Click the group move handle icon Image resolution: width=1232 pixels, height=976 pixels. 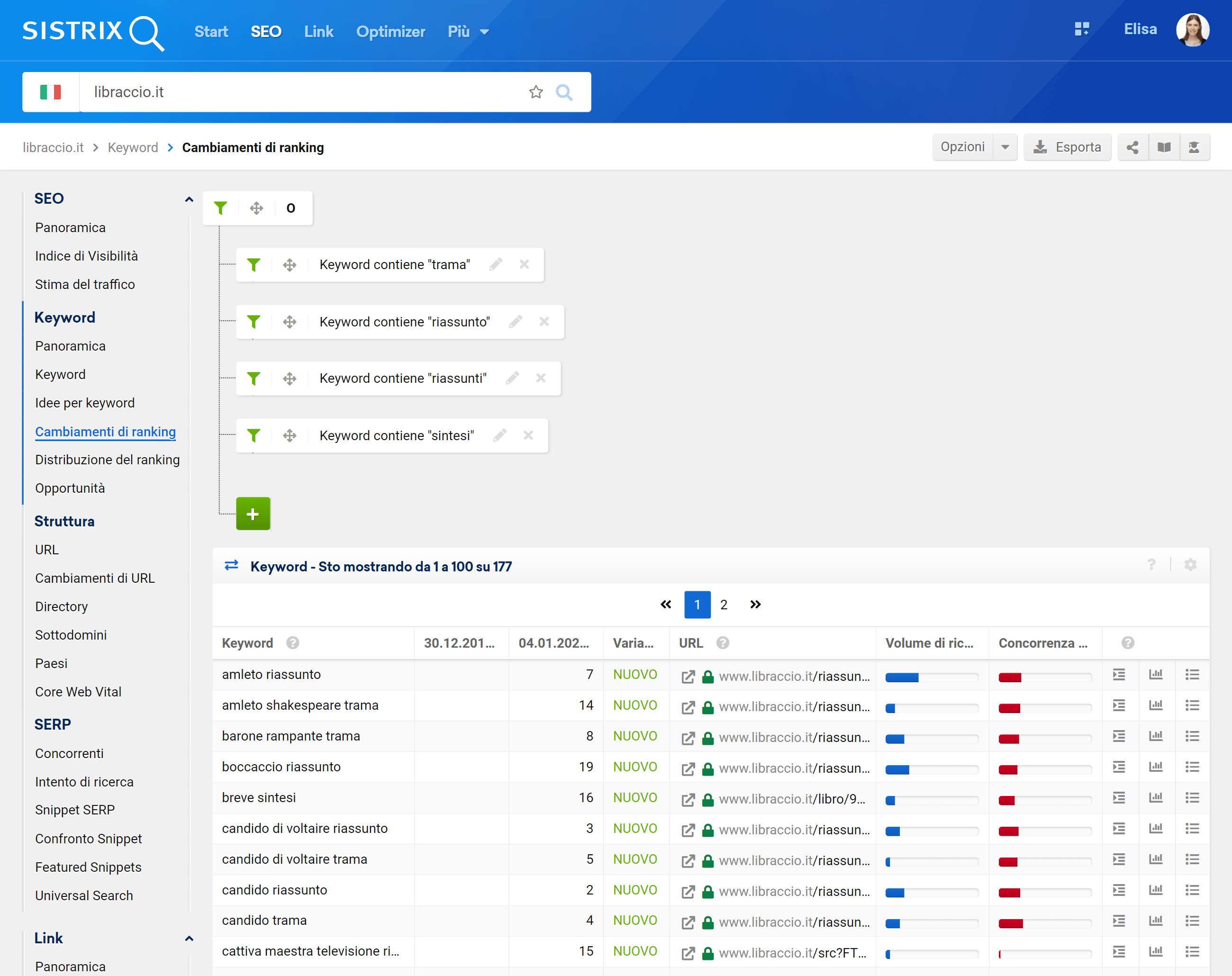pyautogui.click(x=256, y=208)
